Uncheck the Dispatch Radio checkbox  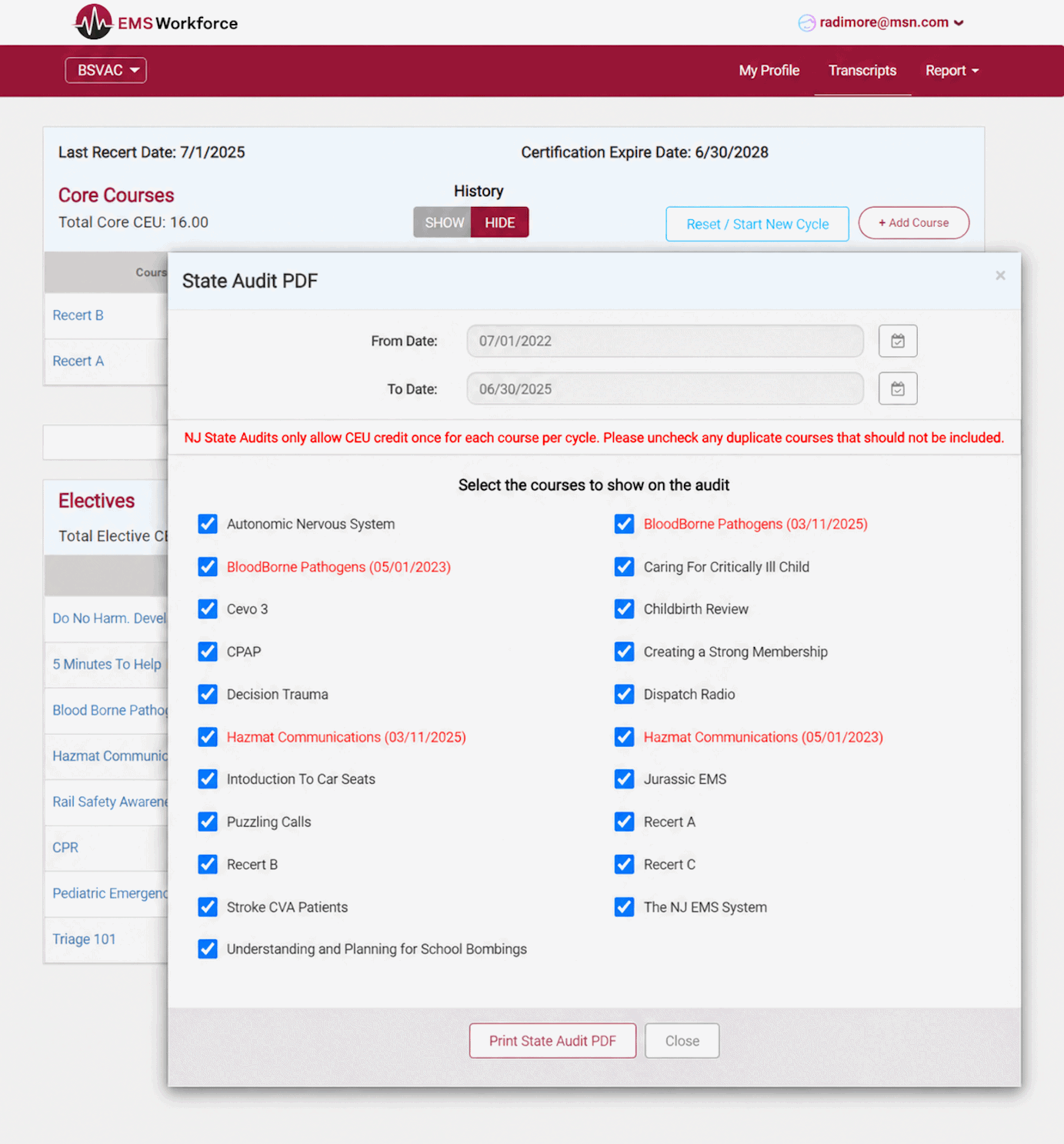[x=625, y=695]
